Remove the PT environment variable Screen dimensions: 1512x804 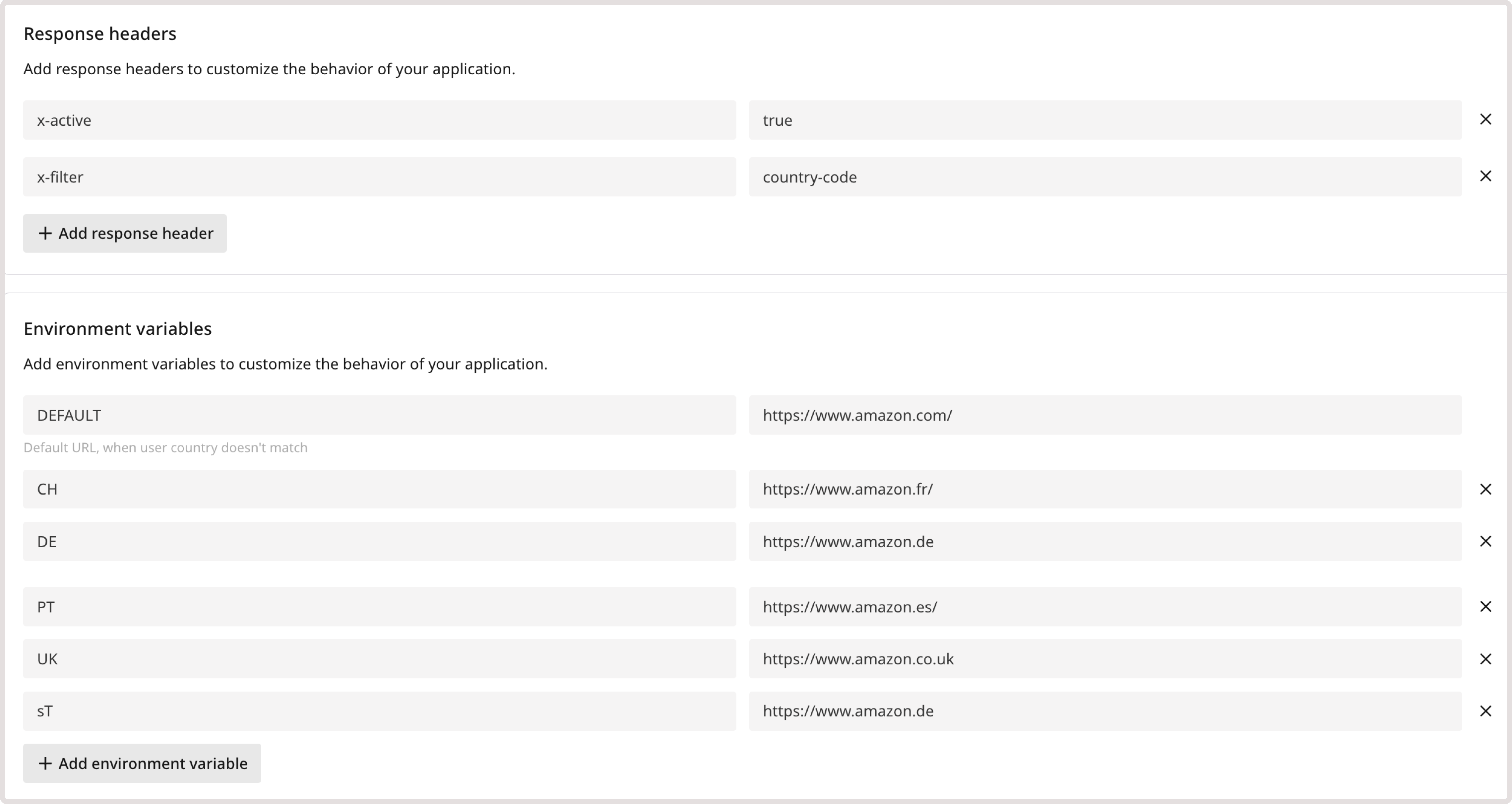(1485, 607)
